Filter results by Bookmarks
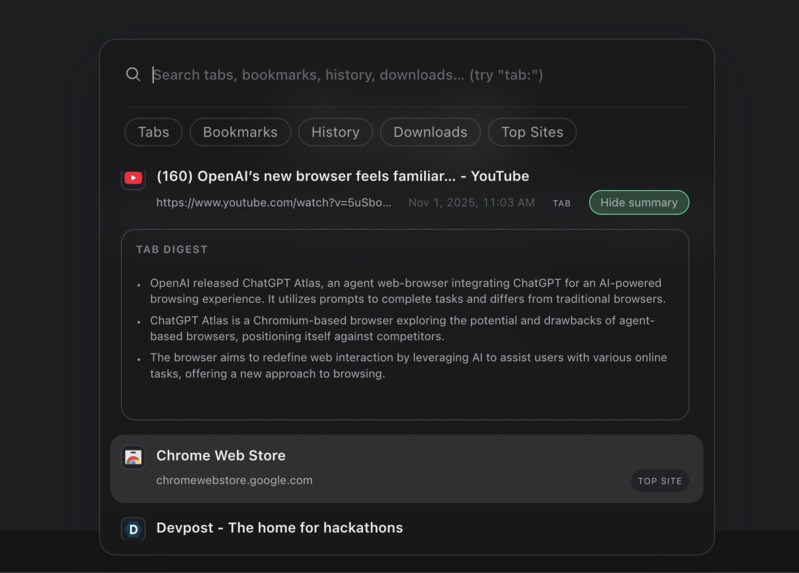Screen dimensions: 799x573 tap(240, 132)
